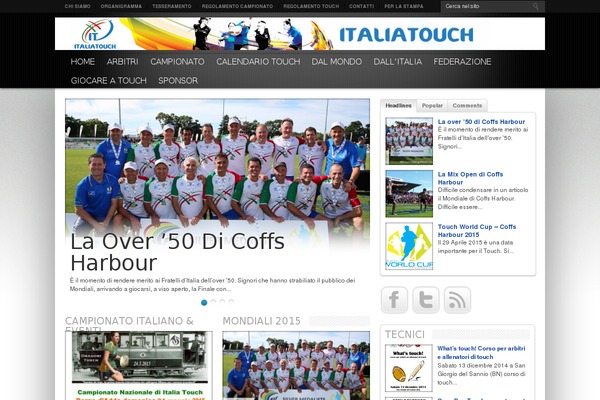Select the first slider pagination dot

coord(204,302)
